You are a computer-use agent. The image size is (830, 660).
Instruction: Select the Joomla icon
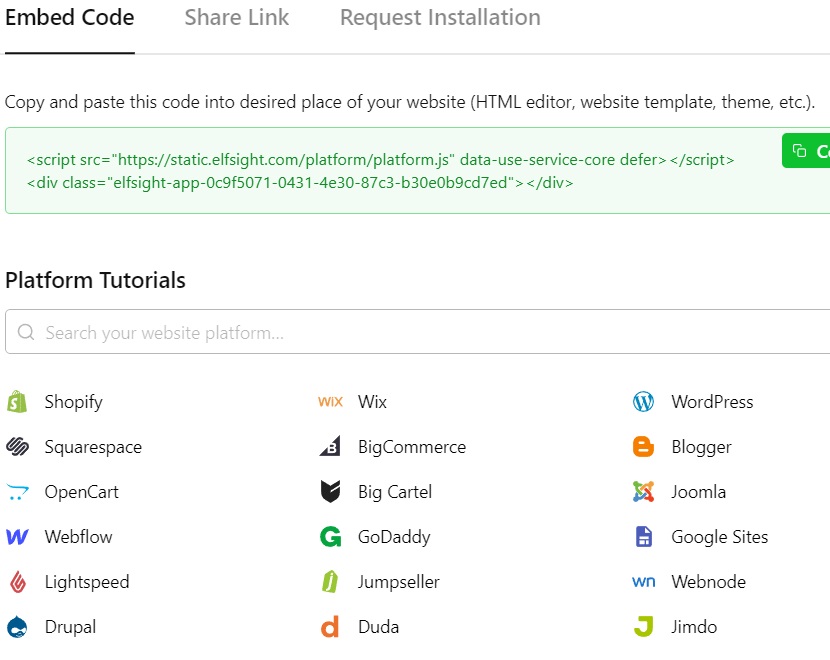(x=643, y=491)
